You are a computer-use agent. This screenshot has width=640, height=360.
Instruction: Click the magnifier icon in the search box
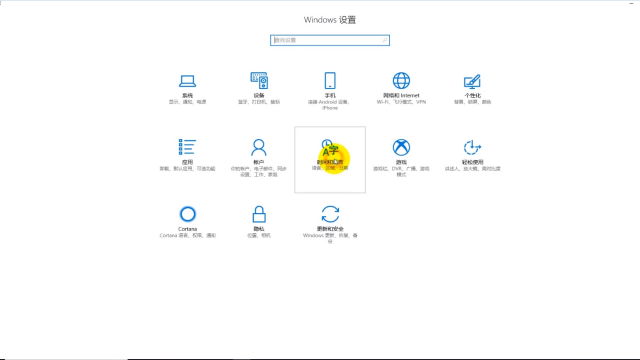tap(384, 40)
